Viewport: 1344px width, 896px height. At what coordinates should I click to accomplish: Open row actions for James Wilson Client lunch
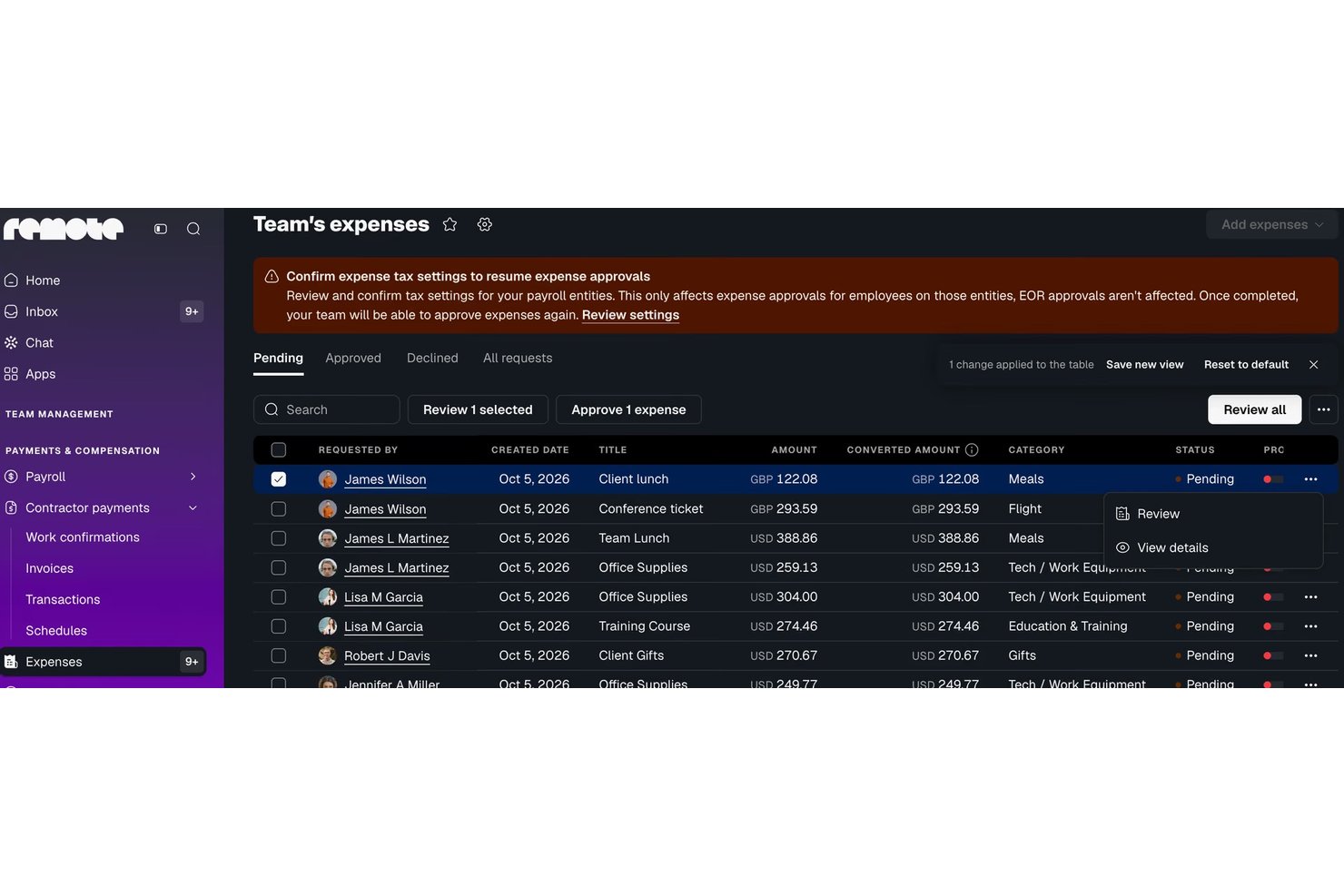1310,479
